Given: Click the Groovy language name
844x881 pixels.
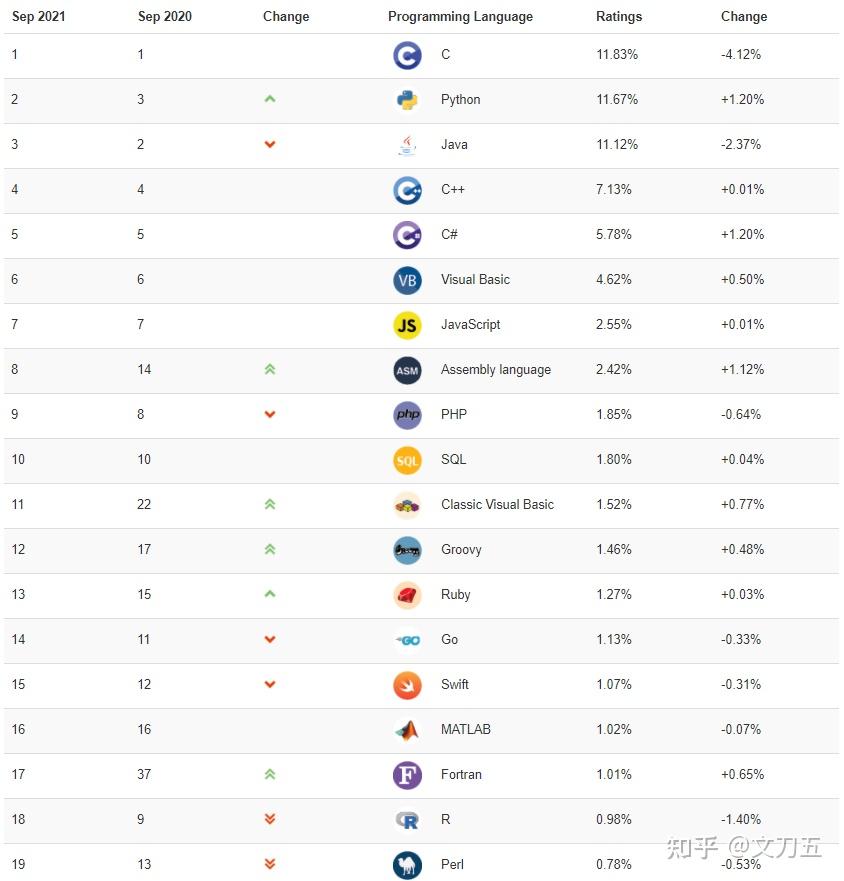Looking at the screenshot, I should (x=461, y=549).
